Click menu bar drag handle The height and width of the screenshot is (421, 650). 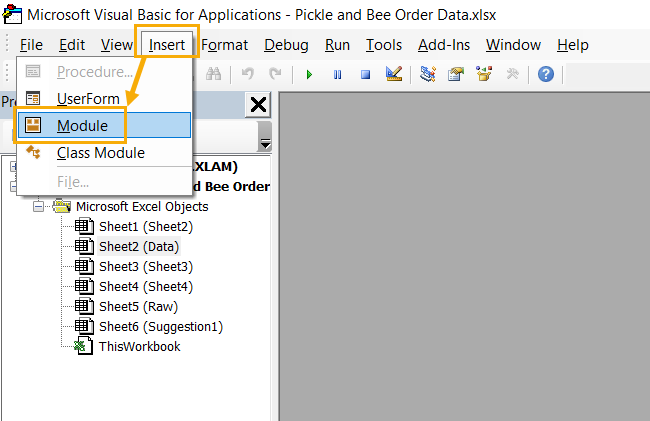pyautogui.click(x=7, y=43)
